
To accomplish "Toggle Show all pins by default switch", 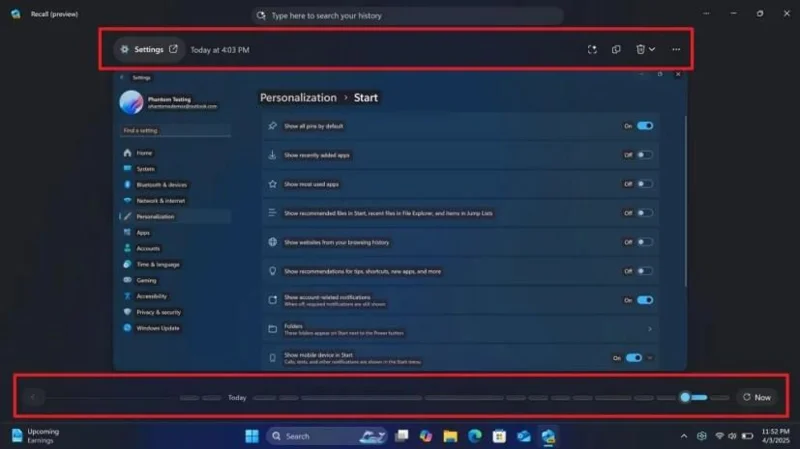I will pyautogui.click(x=645, y=126).
